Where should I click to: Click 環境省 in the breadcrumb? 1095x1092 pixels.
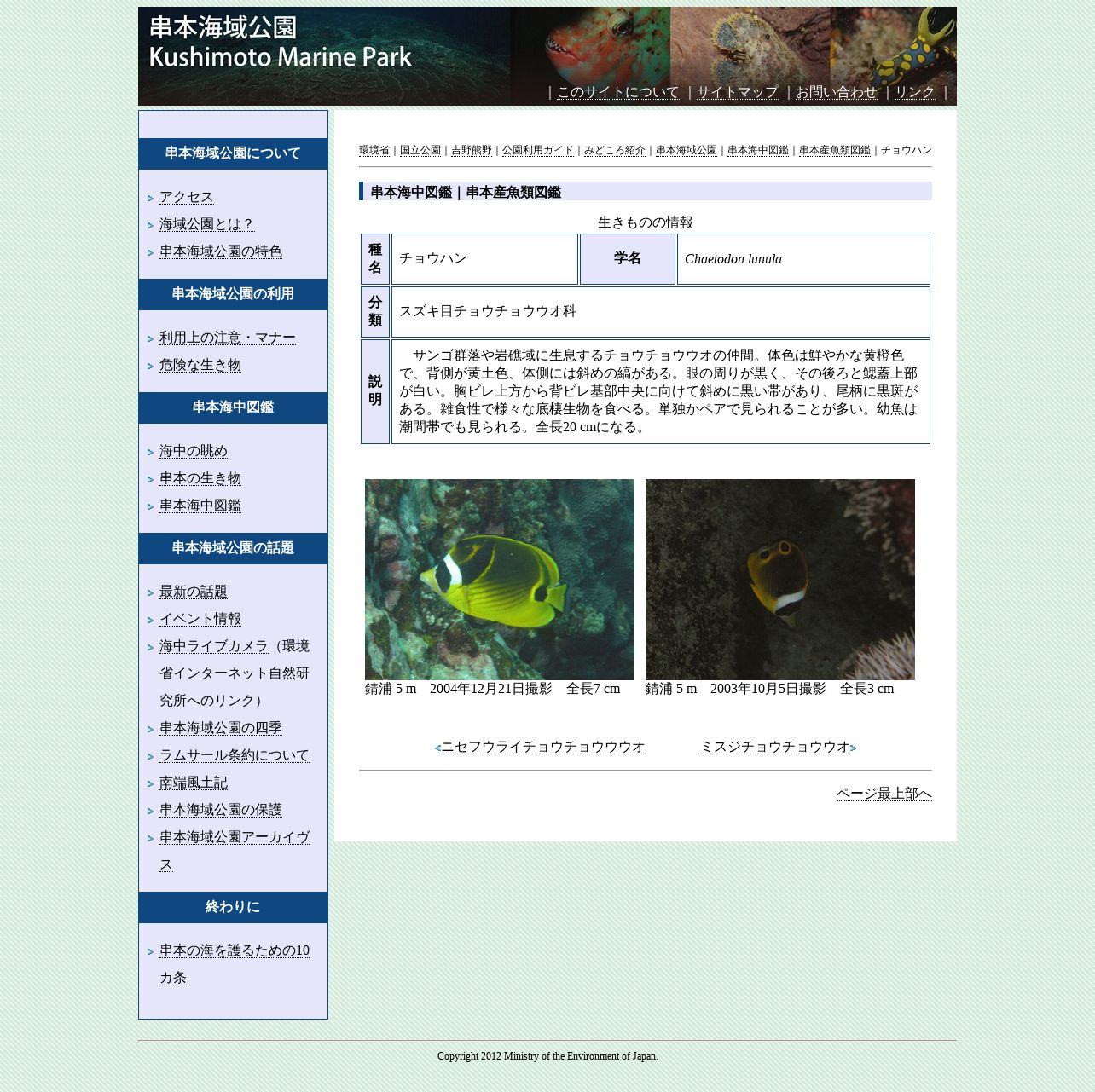pyautogui.click(x=374, y=150)
